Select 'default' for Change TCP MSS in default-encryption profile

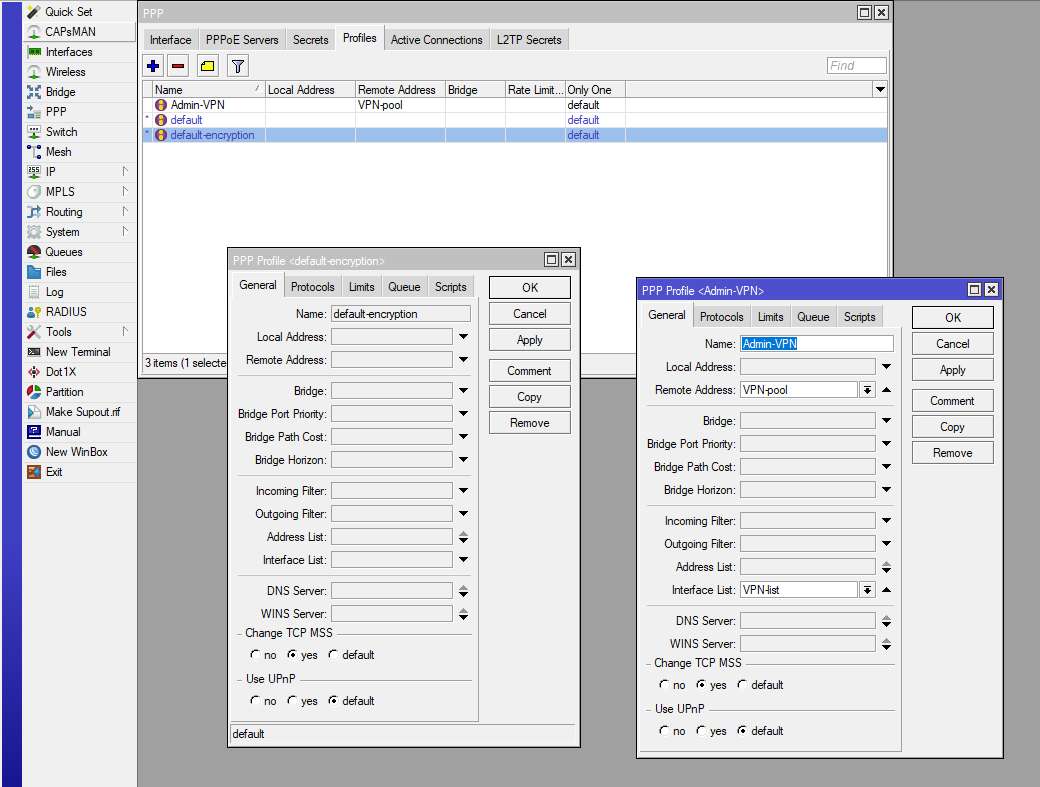[x=333, y=654]
